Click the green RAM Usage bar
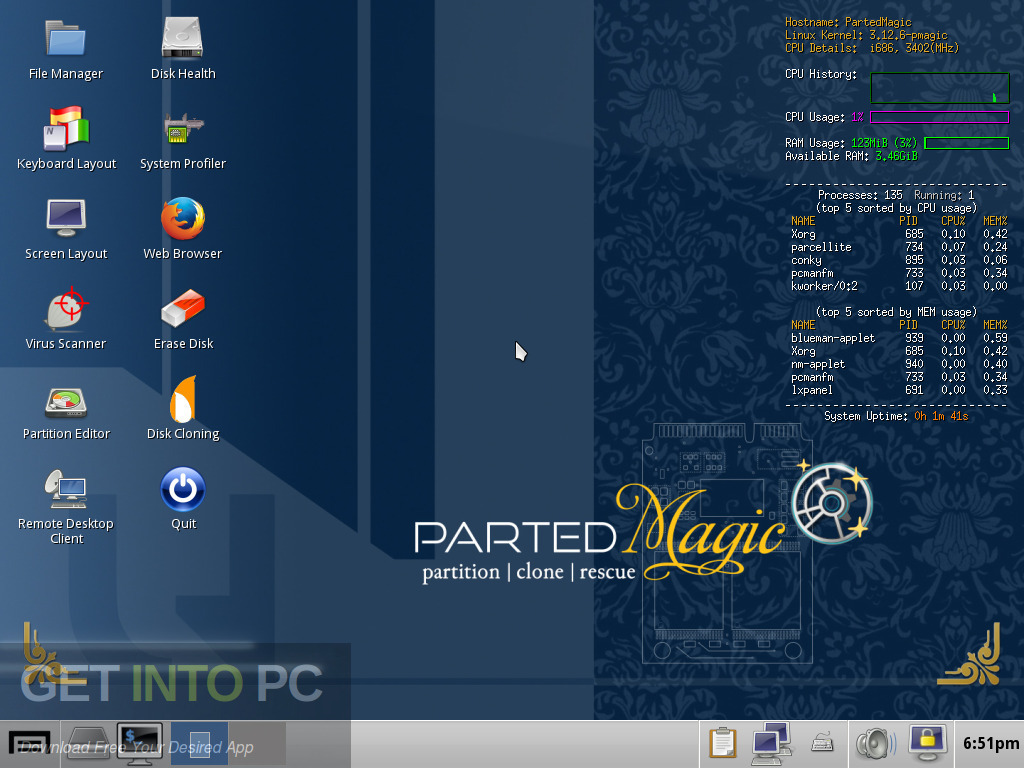The height and width of the screenshot is (768, 1024). 967,143
